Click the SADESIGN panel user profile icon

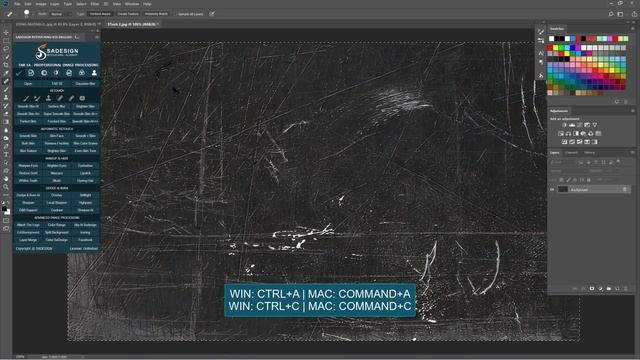click(94, 73)
